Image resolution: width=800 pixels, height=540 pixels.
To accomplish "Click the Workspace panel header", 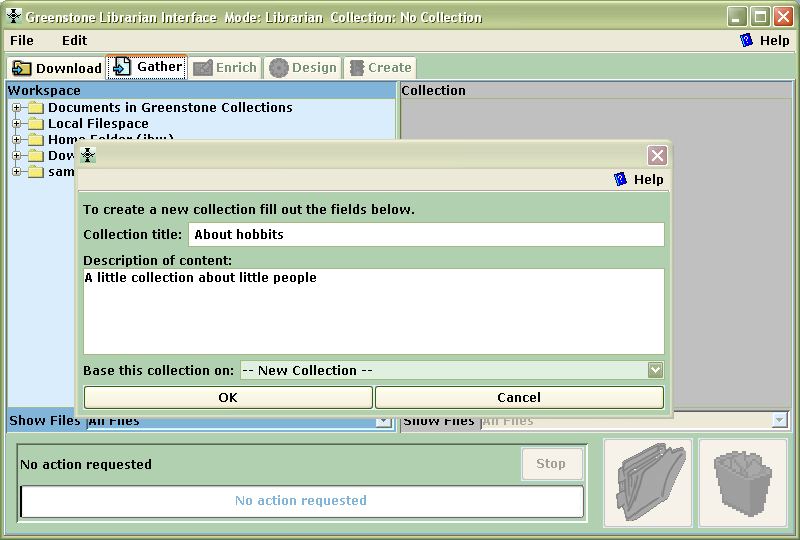I will click(202, 90).
